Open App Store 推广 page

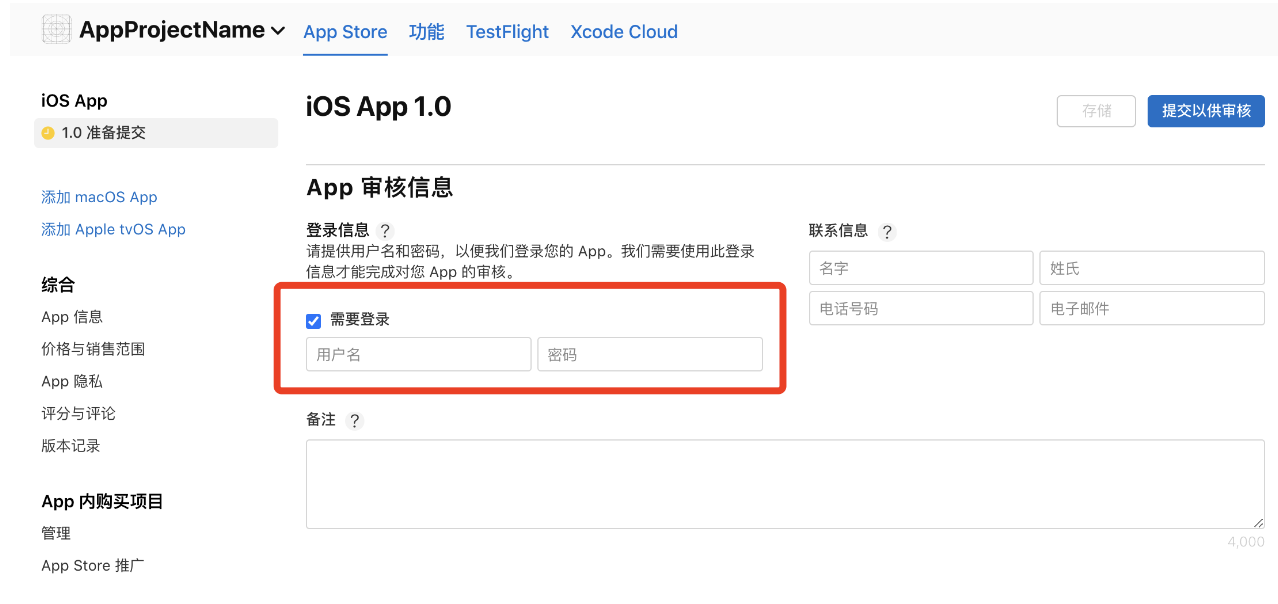pyautogui.click(x=93, y=565)
